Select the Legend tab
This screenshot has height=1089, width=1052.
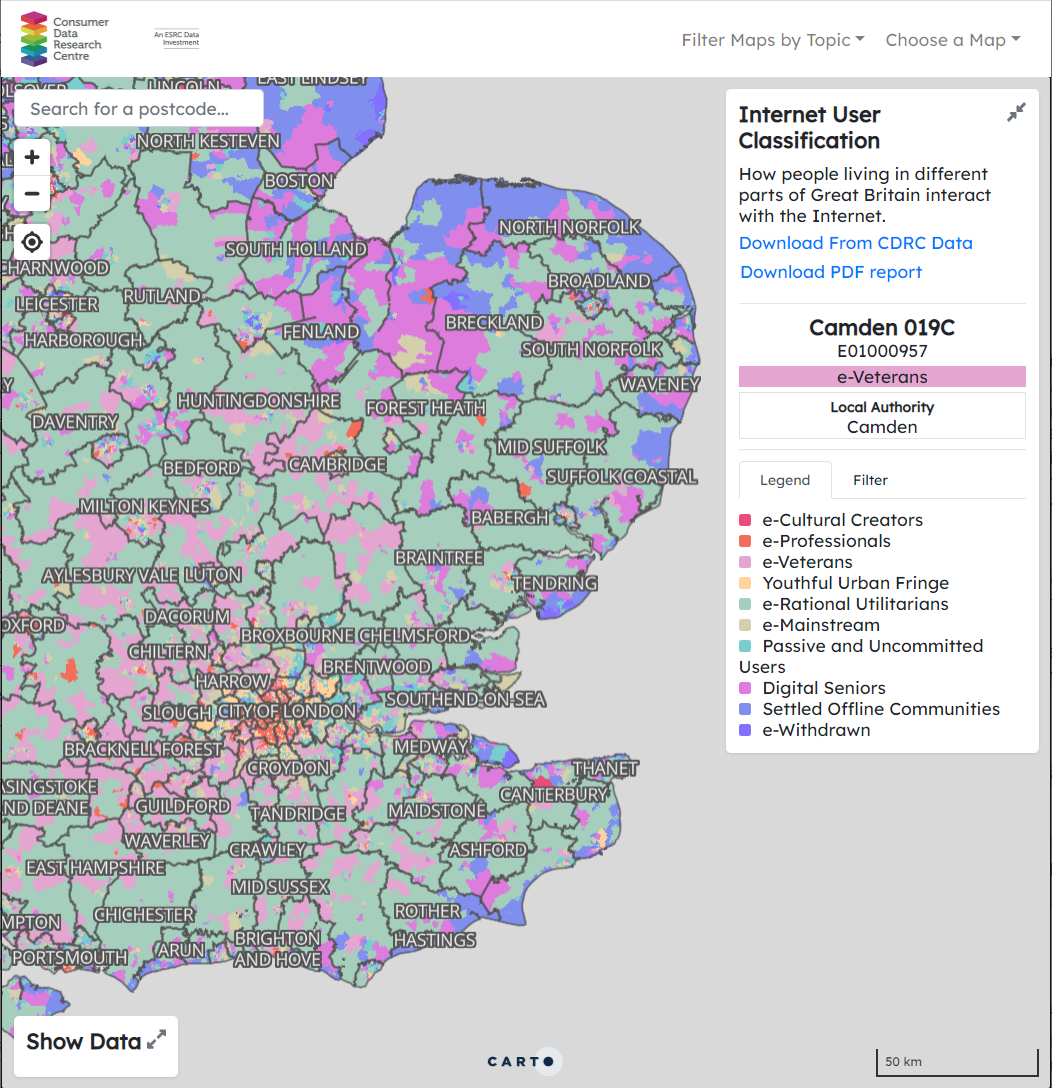(x=785, y=480)
